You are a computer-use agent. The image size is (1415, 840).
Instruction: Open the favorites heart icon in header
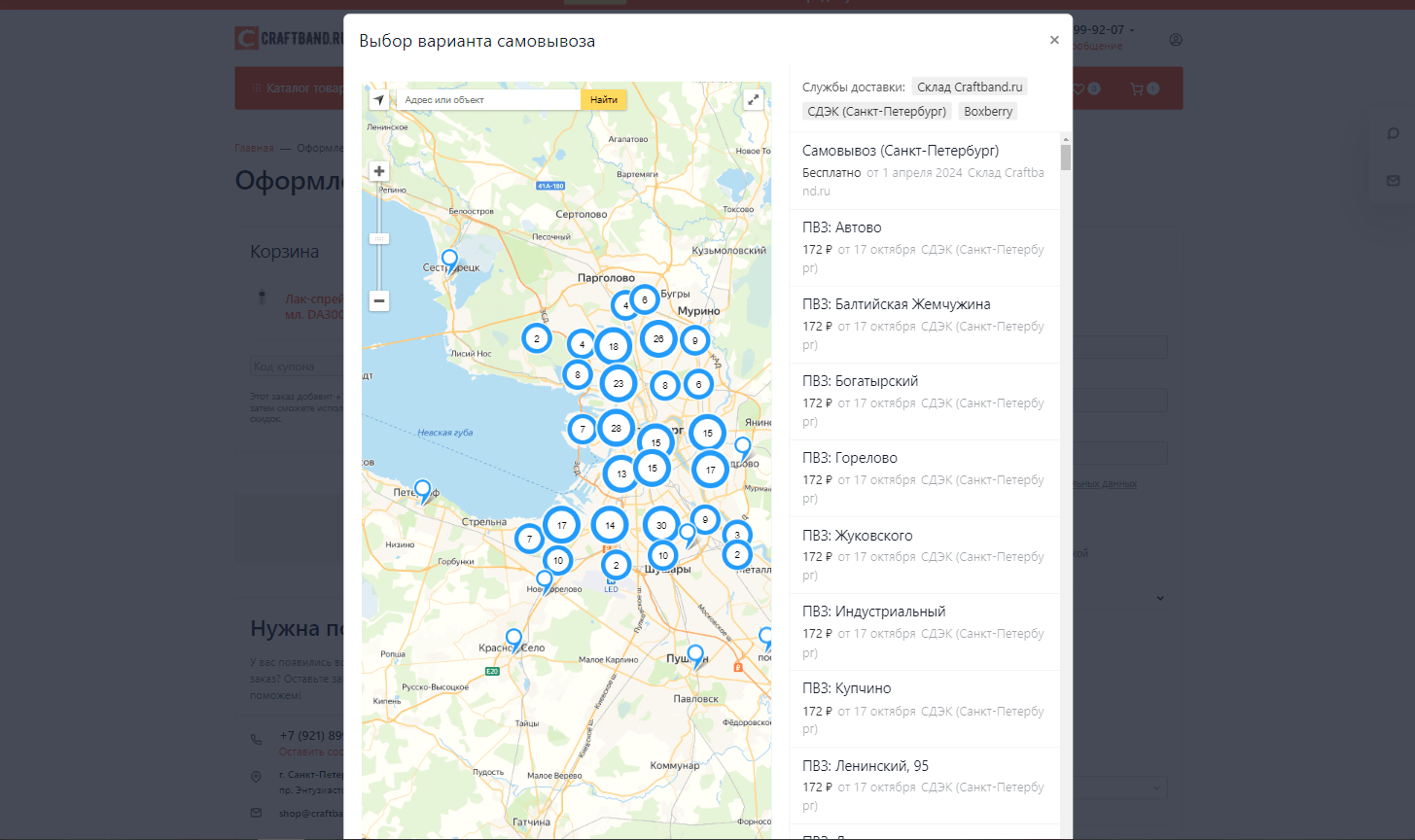tap(1078, 88)
